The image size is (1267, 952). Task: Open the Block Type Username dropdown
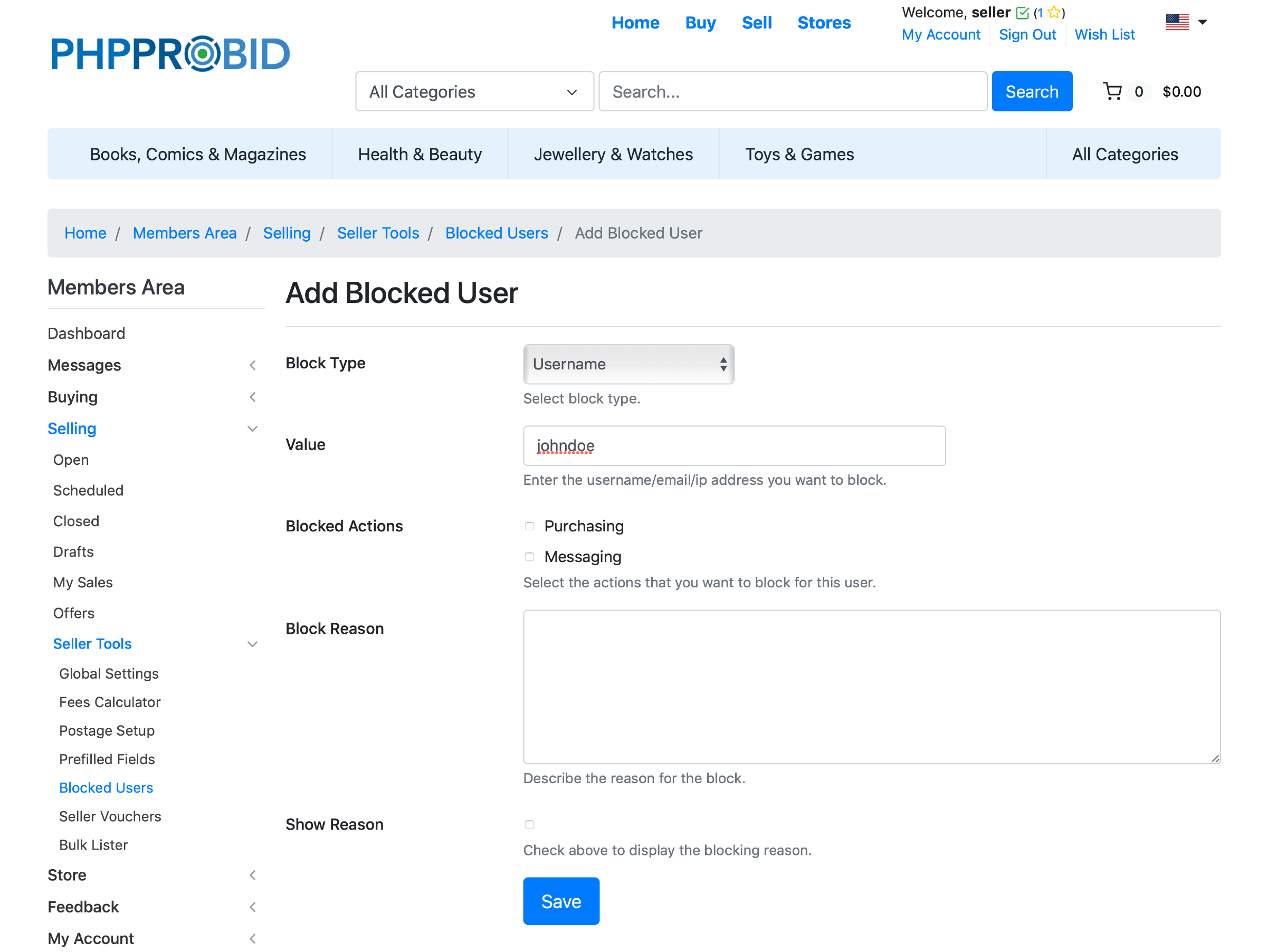pyautogui.click(x=628, y=364)
